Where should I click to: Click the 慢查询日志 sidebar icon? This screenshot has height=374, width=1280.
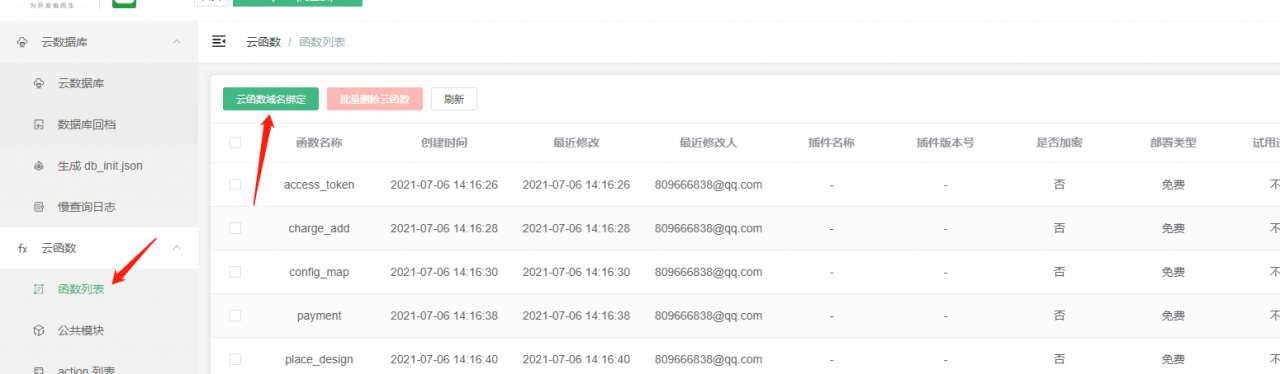[x=39, y=207]
